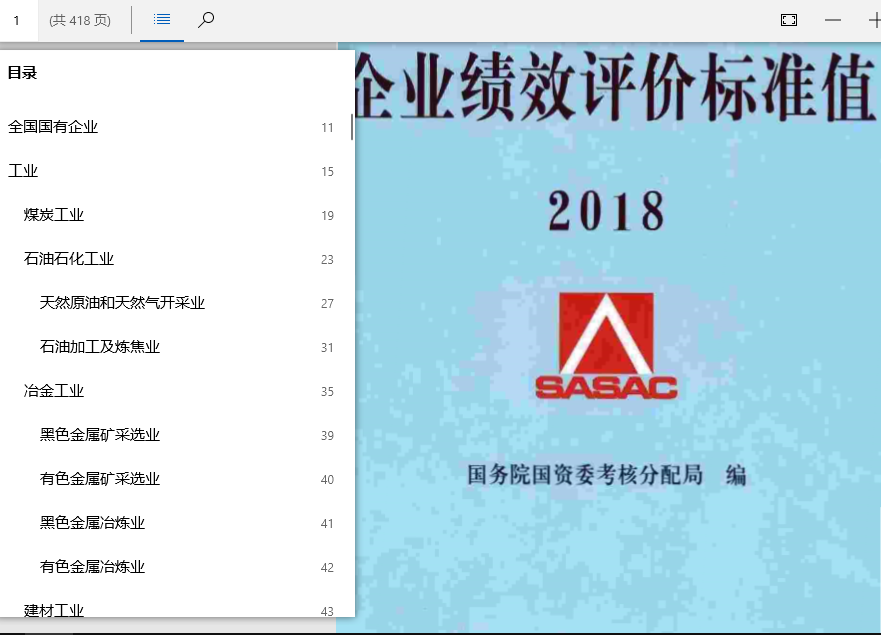The width and height of the screenshot is (881, 635).
Task: Zoom out with the minus icon
Action: (x=833, y=20)
